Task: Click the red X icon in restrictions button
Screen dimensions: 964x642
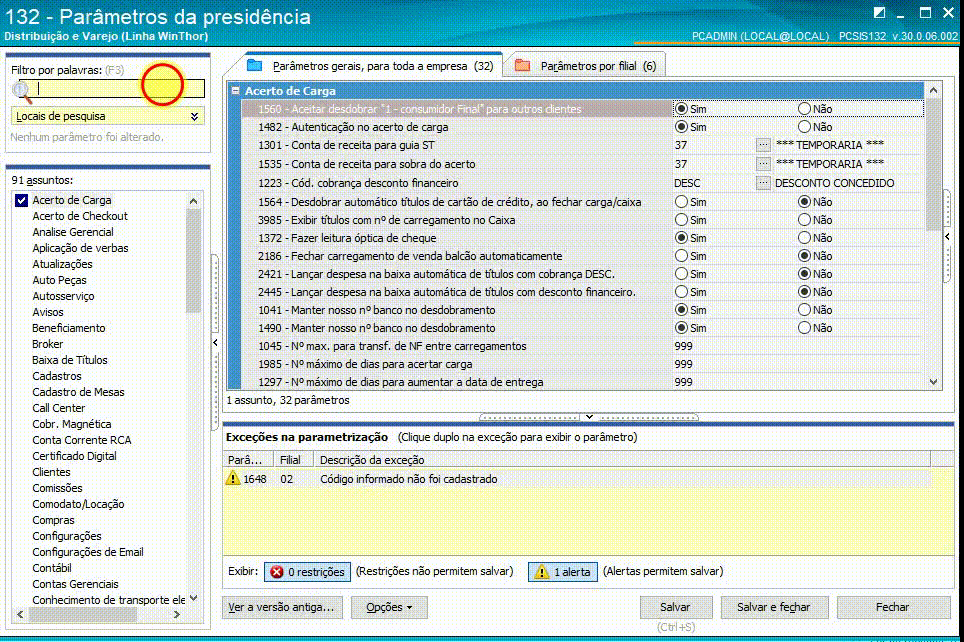Action: (277, 572)
